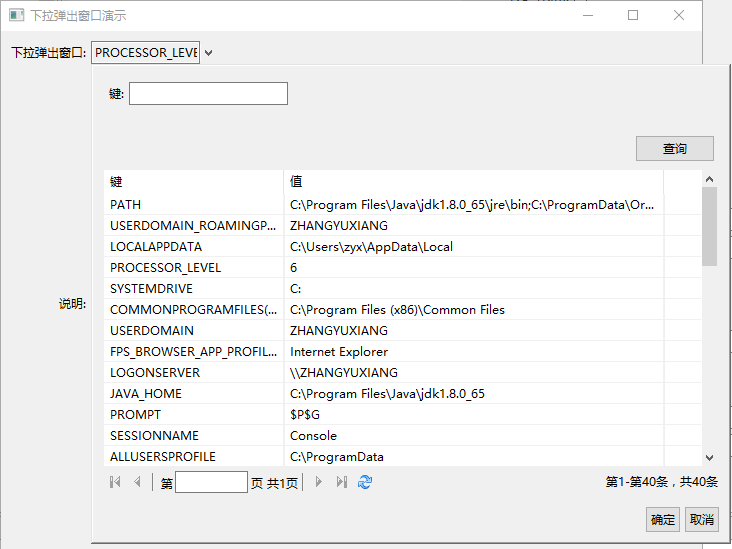This screenshot has width=732, height=549.
Task: Confirm selection with 确定 button
Action: [663, 519]
